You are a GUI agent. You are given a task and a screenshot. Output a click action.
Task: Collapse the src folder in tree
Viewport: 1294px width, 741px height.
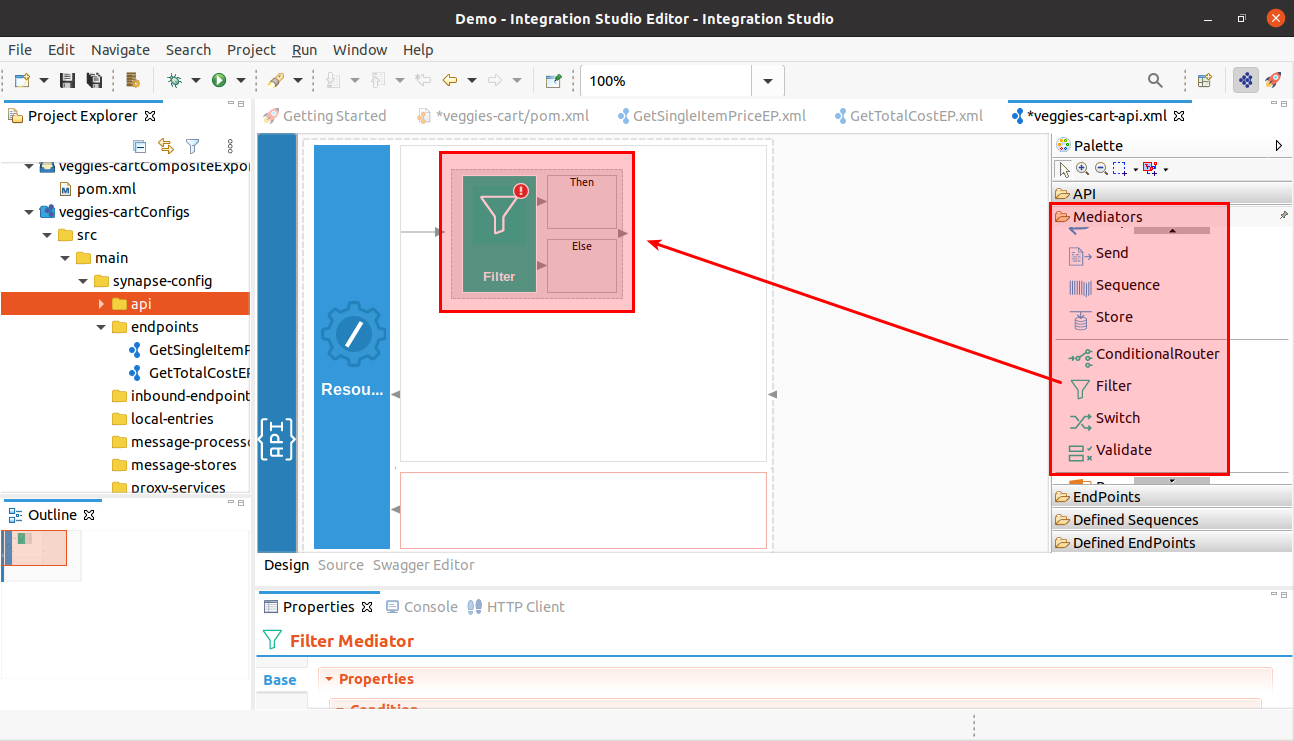pos(47,235)
